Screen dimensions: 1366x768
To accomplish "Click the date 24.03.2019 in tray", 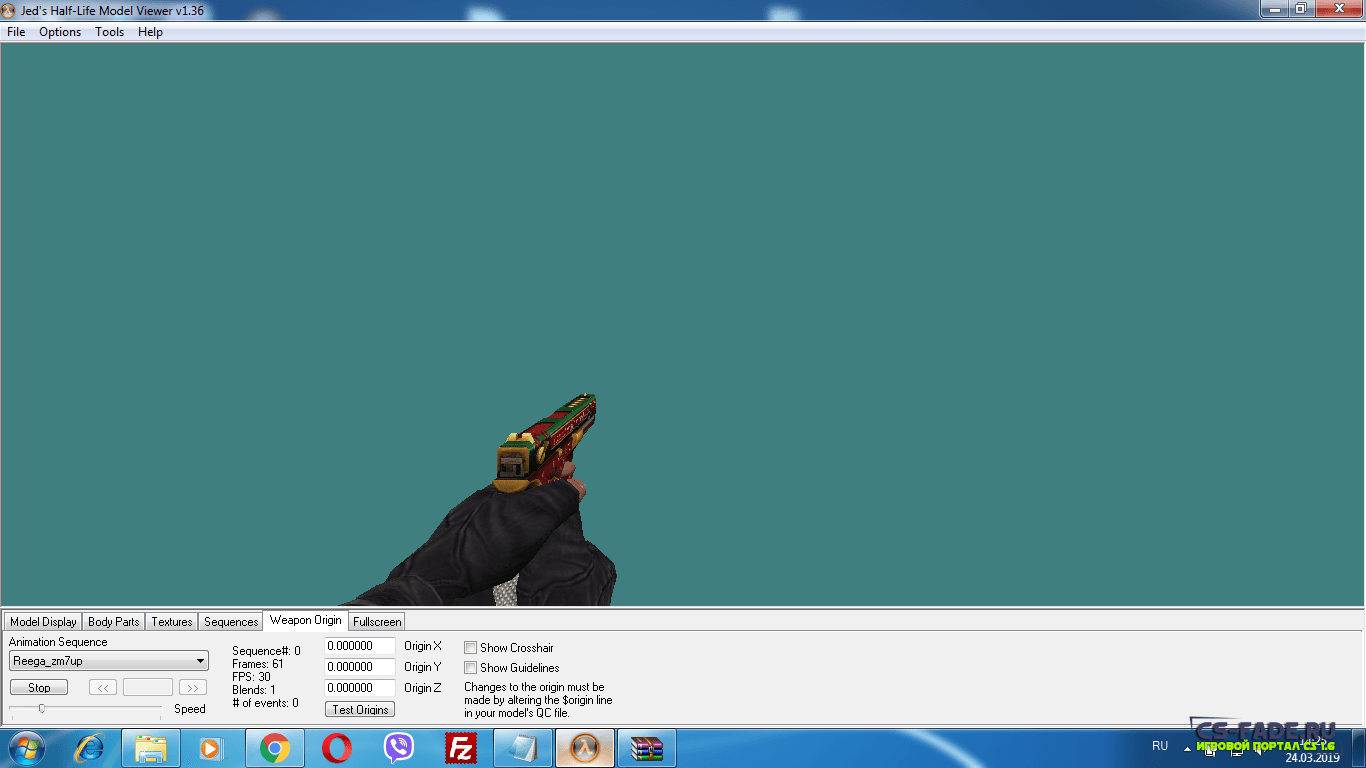I will click(x=1312, y=757).
